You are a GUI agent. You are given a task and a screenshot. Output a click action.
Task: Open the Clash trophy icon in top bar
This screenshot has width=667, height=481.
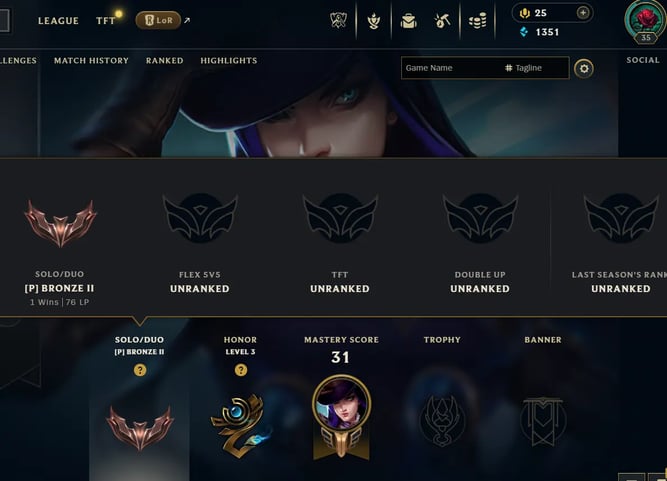339,20
